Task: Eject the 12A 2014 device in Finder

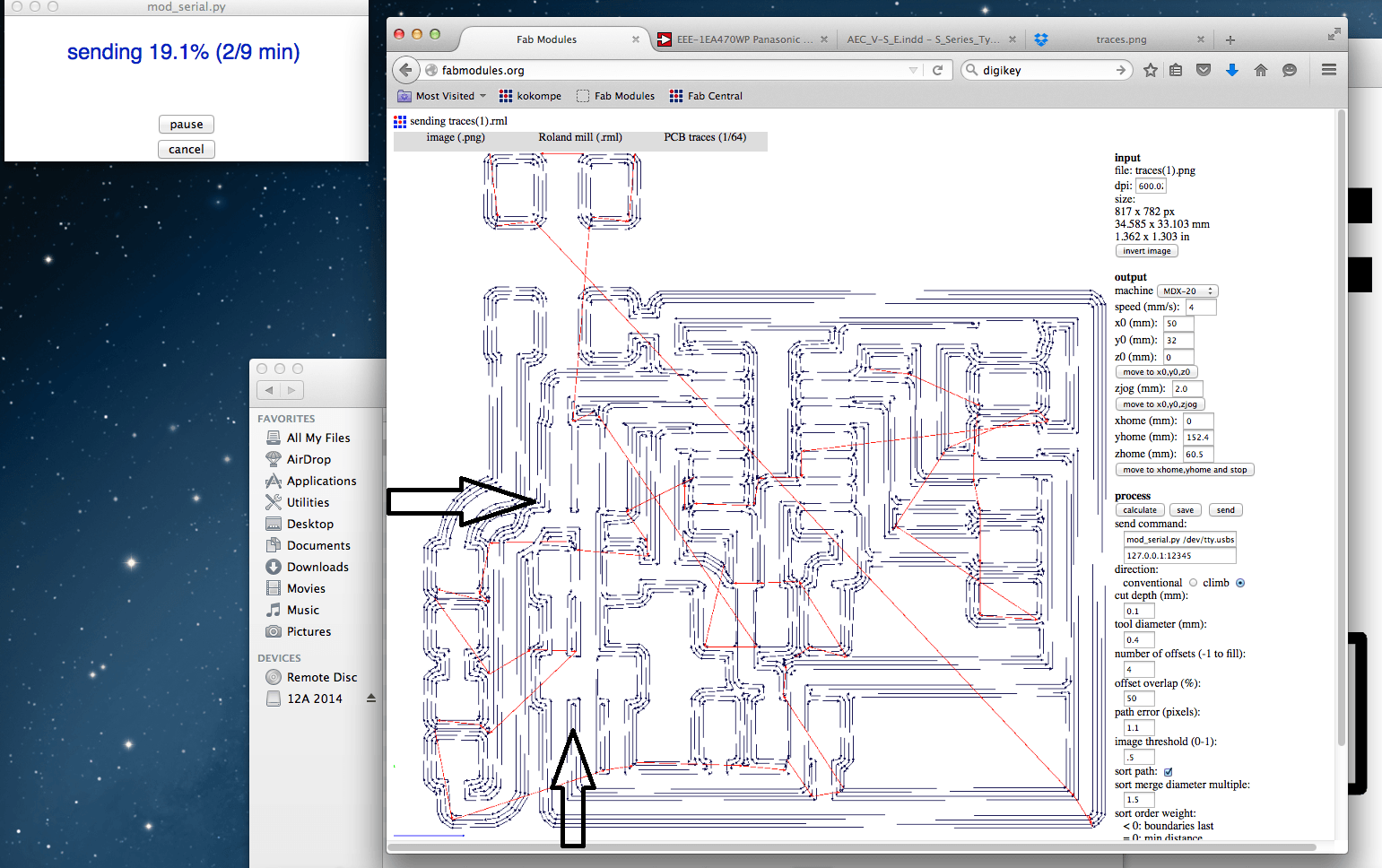Action: coord(371,699)
